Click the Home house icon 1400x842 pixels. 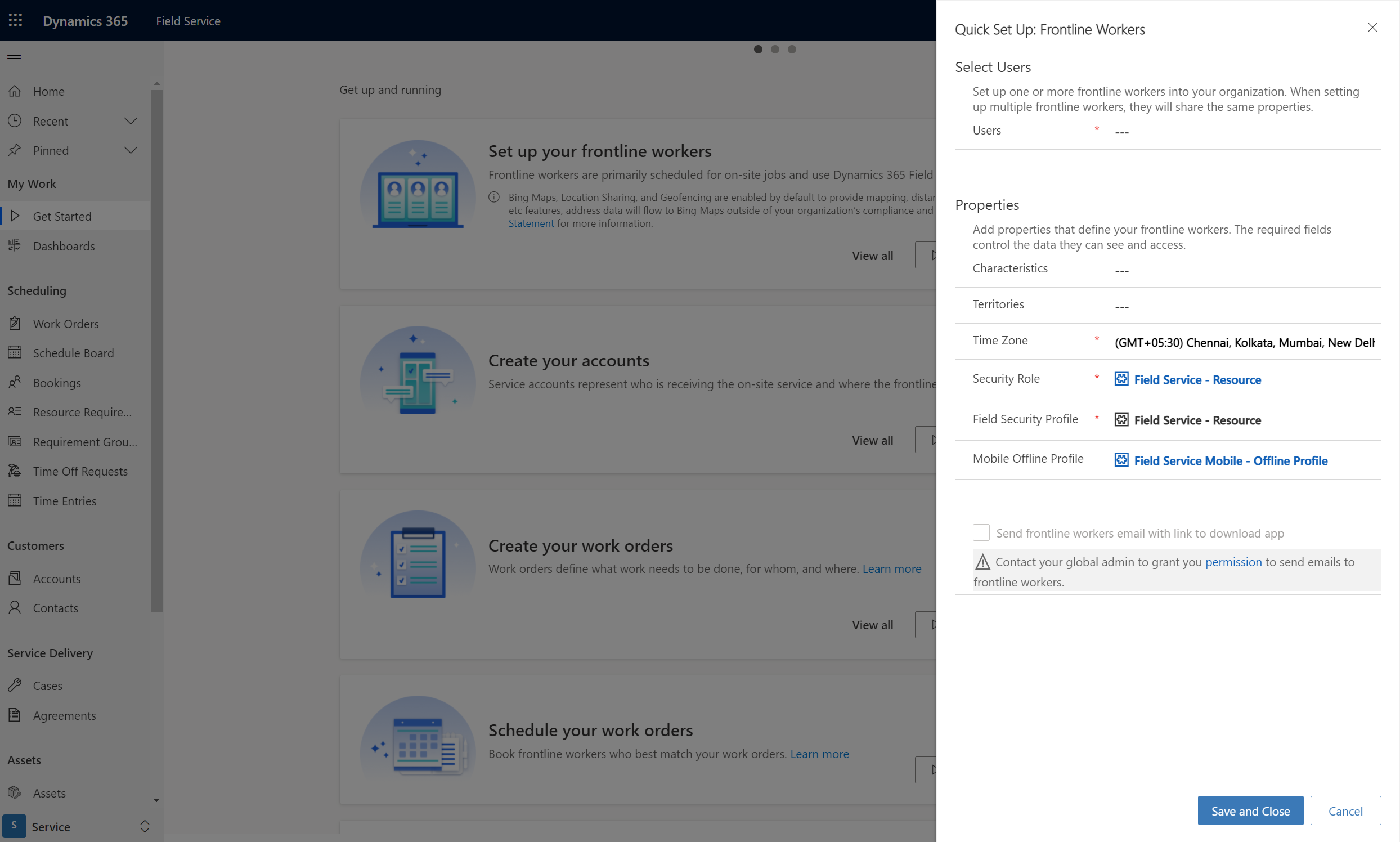(15, 91)
